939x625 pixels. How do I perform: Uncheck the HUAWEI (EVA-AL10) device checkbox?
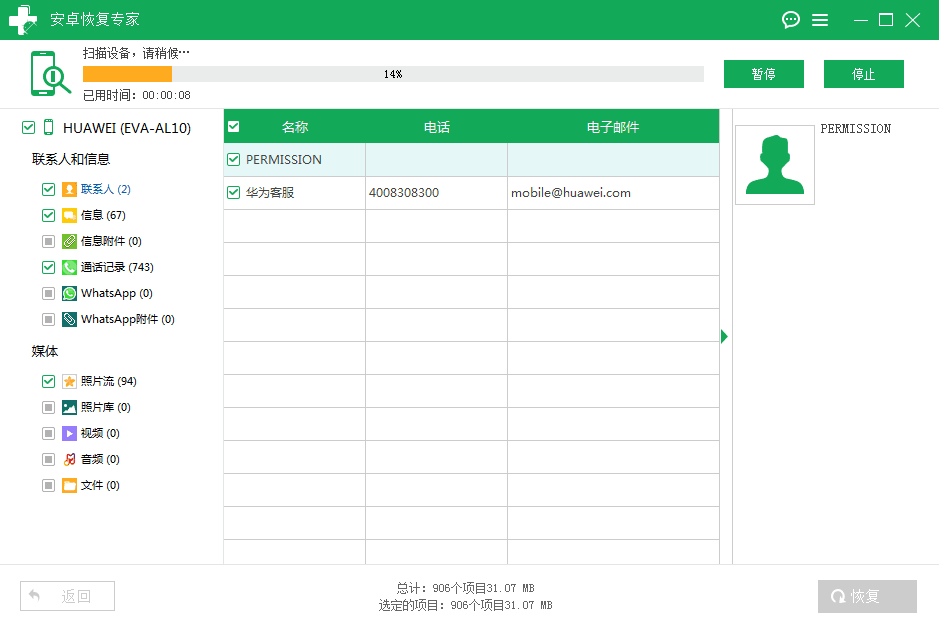[x=28, y=128]
